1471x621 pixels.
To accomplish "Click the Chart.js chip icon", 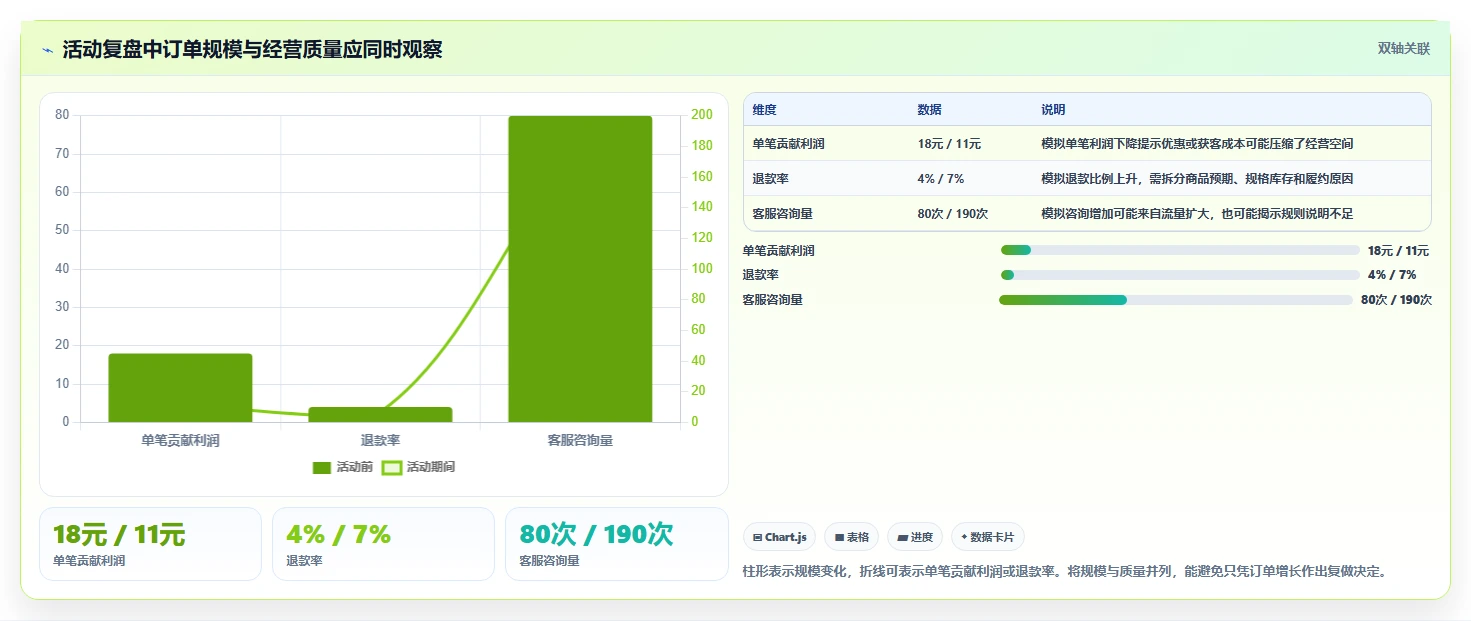I will point(758,538).
